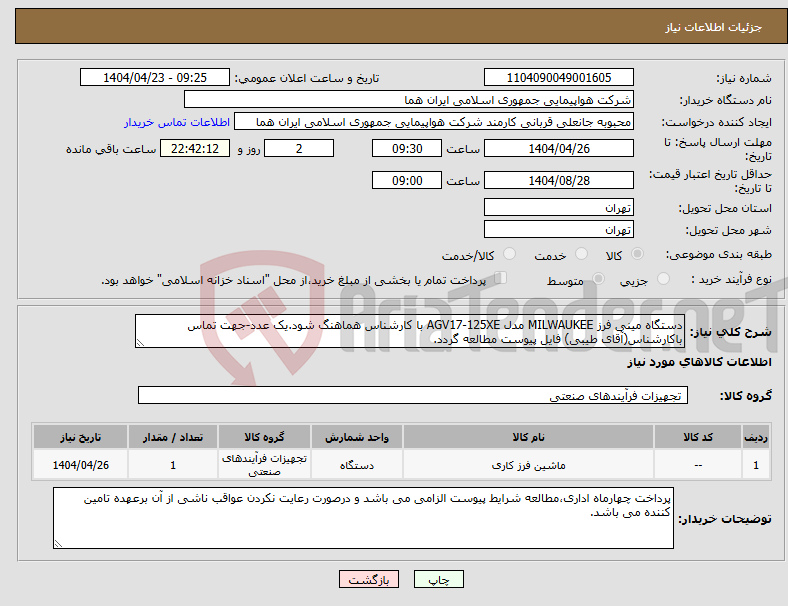Screen dimensions: 788x606
Task: Click the remaining days field showing 2
Action: (x=299, y=148)
